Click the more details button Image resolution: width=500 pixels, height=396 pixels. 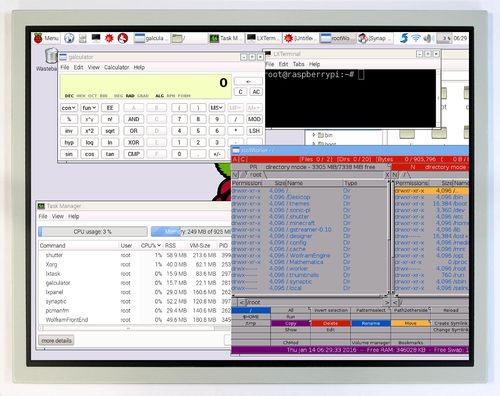56,341
